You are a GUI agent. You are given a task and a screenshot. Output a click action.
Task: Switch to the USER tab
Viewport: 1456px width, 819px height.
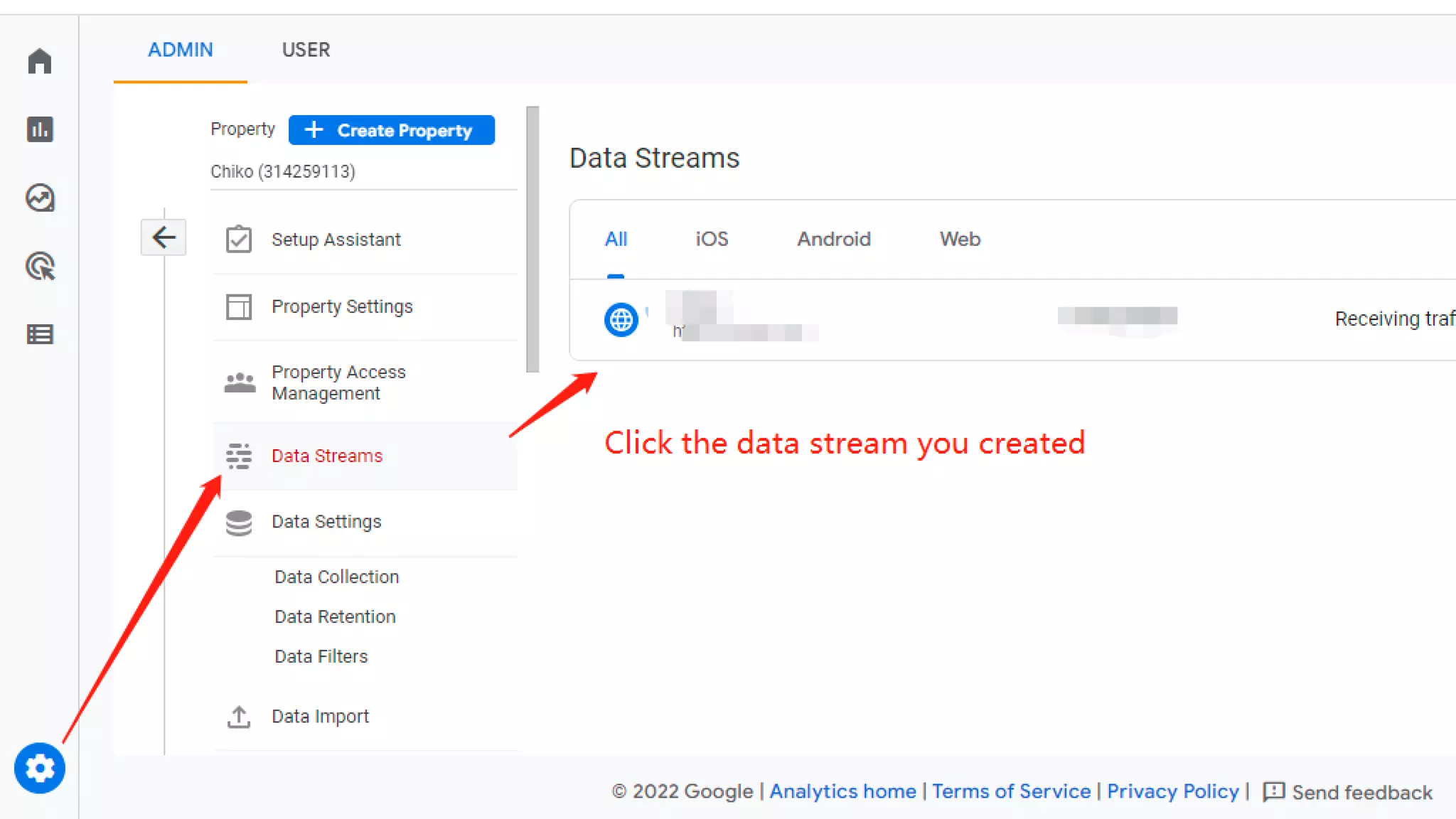306,50
